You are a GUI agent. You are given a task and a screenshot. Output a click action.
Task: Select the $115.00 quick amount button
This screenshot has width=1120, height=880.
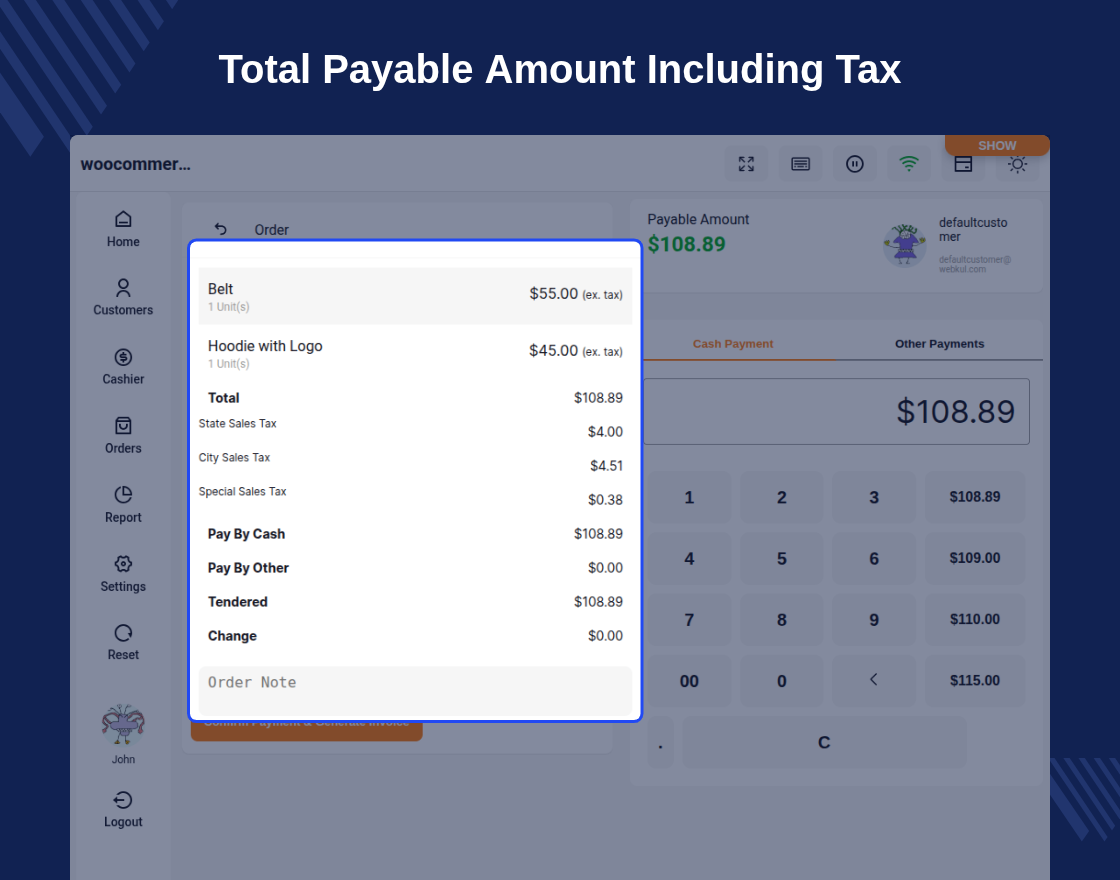[974, 681]
